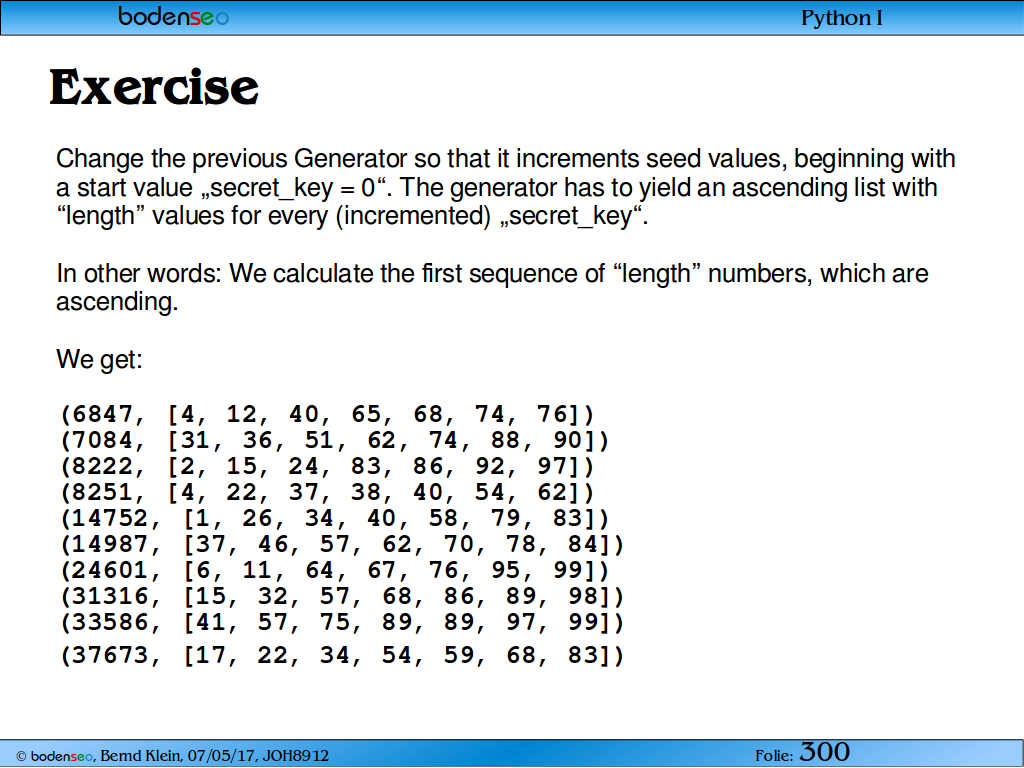Click the output row starting with 6847
Viewport: 1024px width, 768px height.
click(x=327, y=415)
